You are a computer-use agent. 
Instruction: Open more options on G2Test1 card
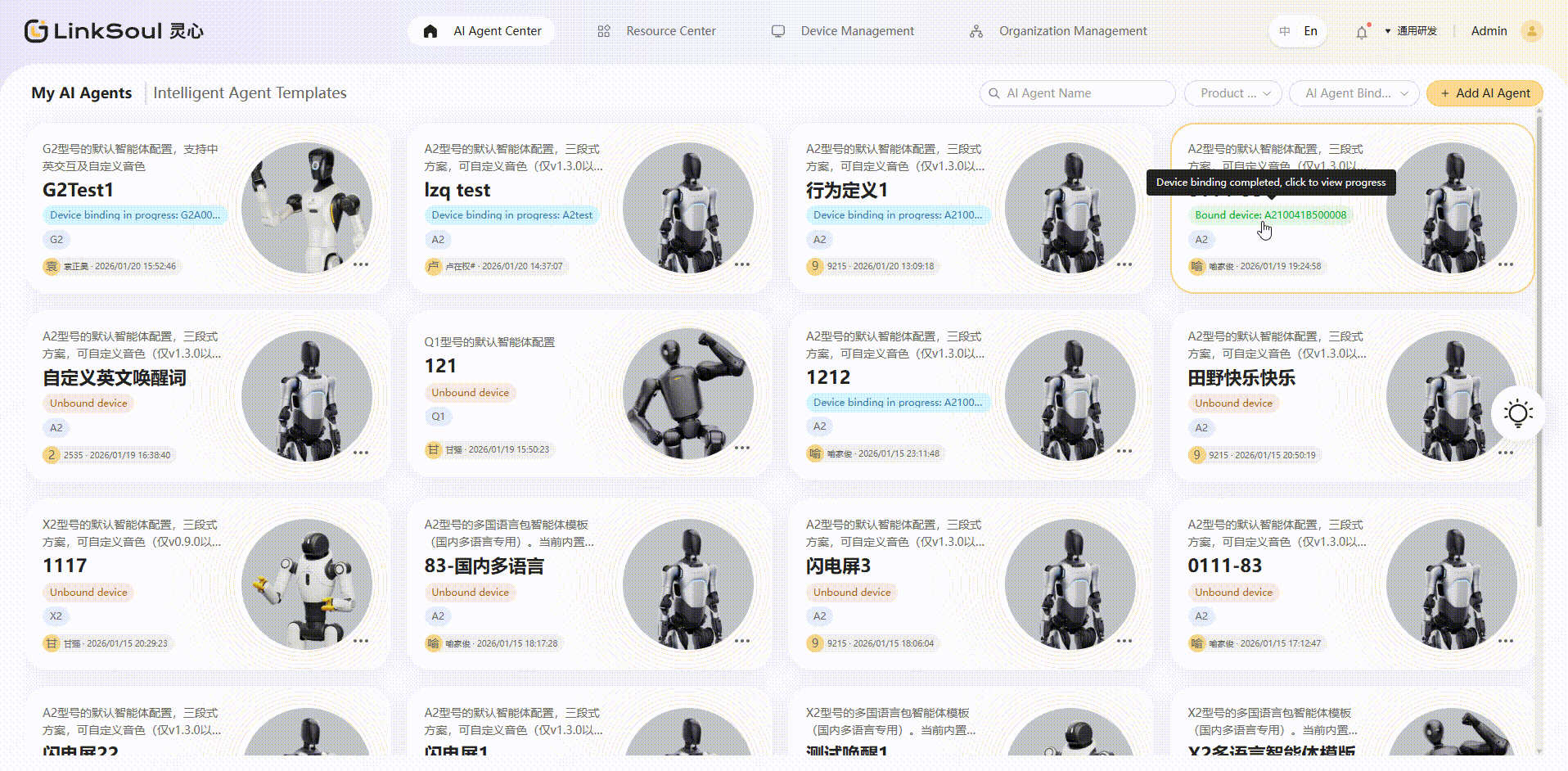tap(361, 264)
